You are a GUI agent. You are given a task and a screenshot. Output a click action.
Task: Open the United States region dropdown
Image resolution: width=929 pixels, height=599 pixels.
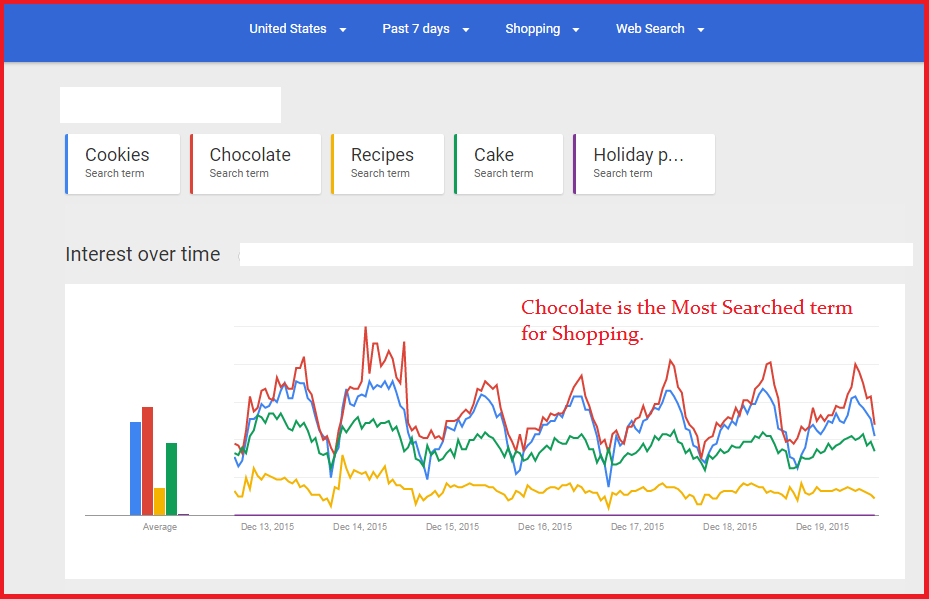pyautogui.click(x=297, y=29)
